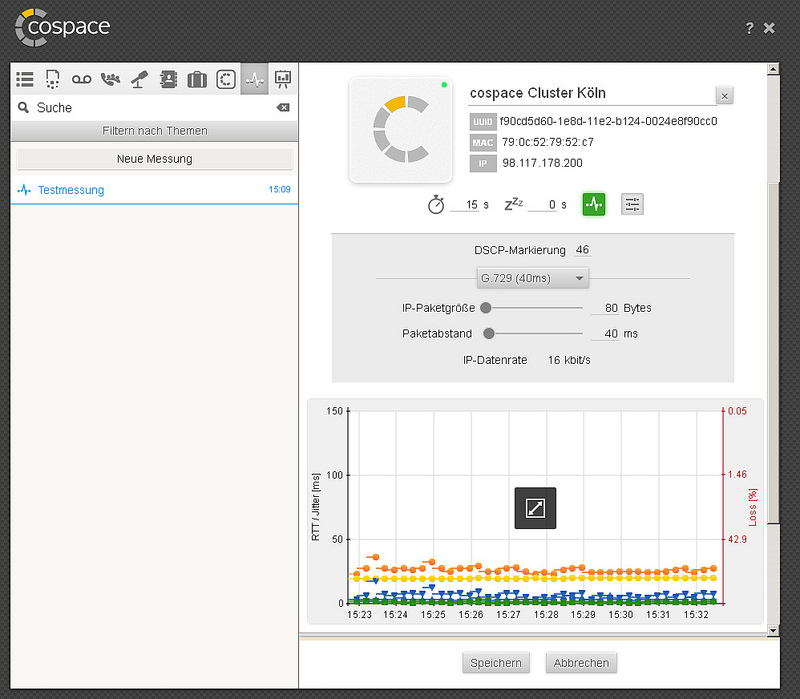Edit the 15 s duration field
The height and width of the screenshot is (699, 800).
click(x=464, y=205)
